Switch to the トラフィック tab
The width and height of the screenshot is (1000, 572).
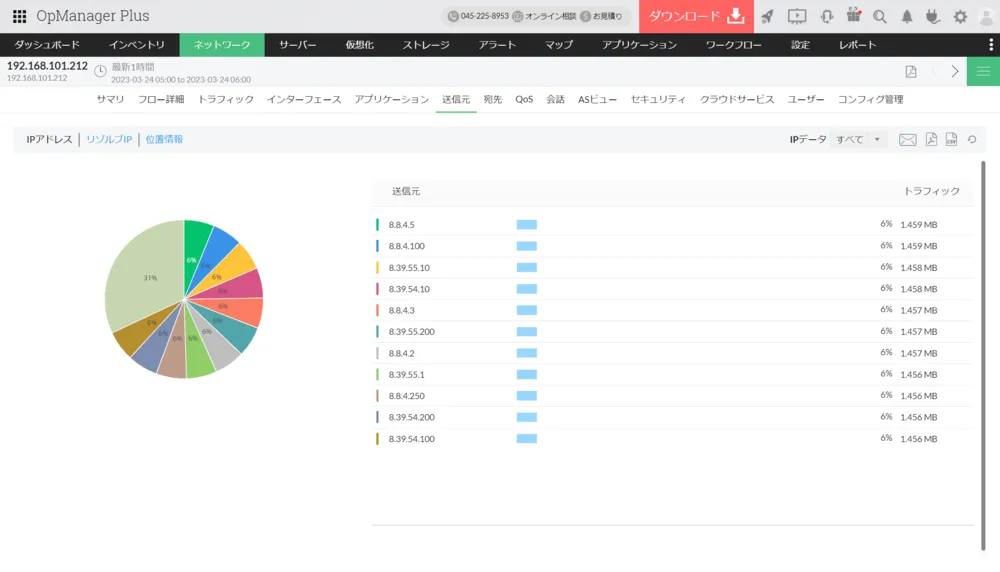[x=226, y=99]
